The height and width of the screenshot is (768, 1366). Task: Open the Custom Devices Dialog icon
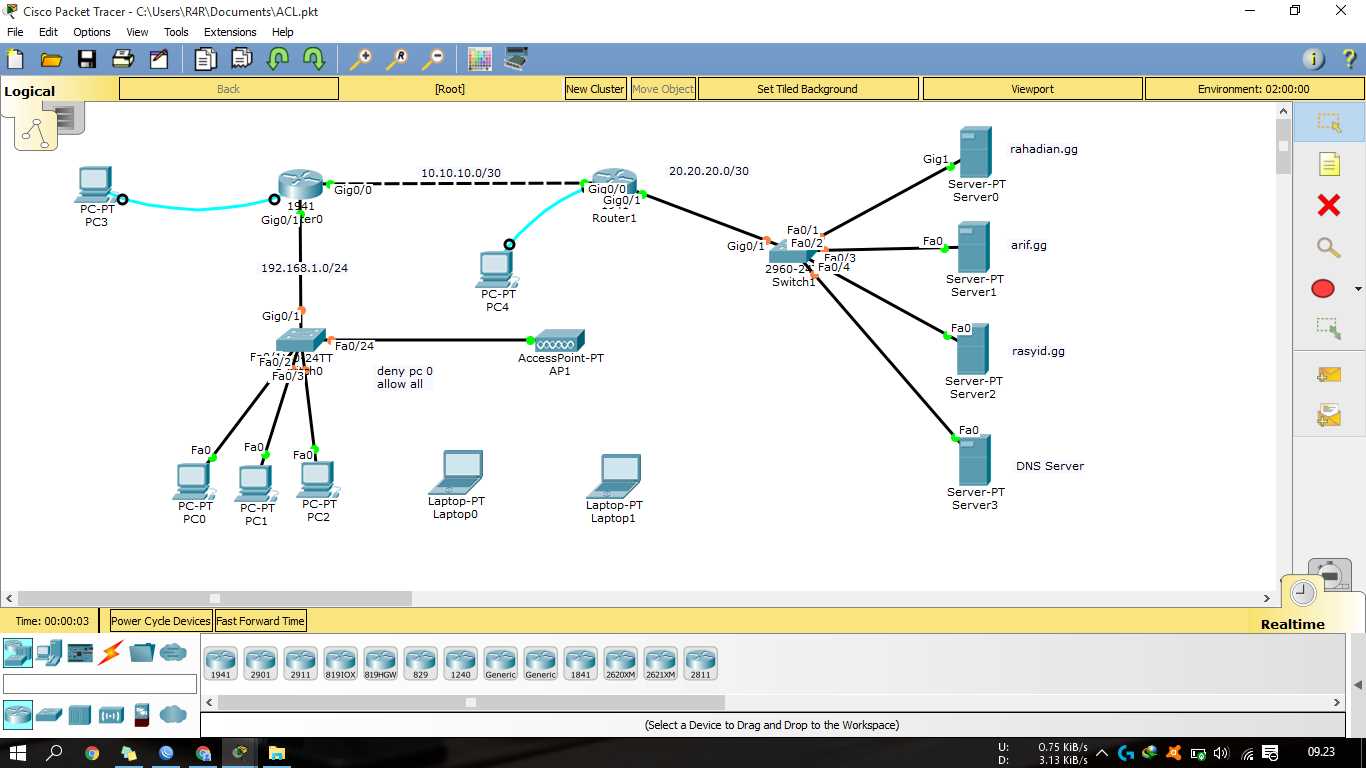(x=516, y=59)
